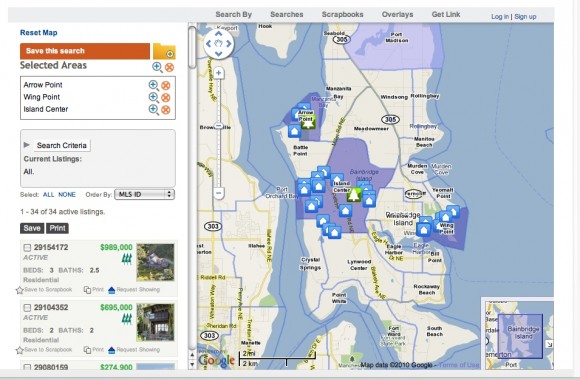Open the Searches menu

[287, 14]
